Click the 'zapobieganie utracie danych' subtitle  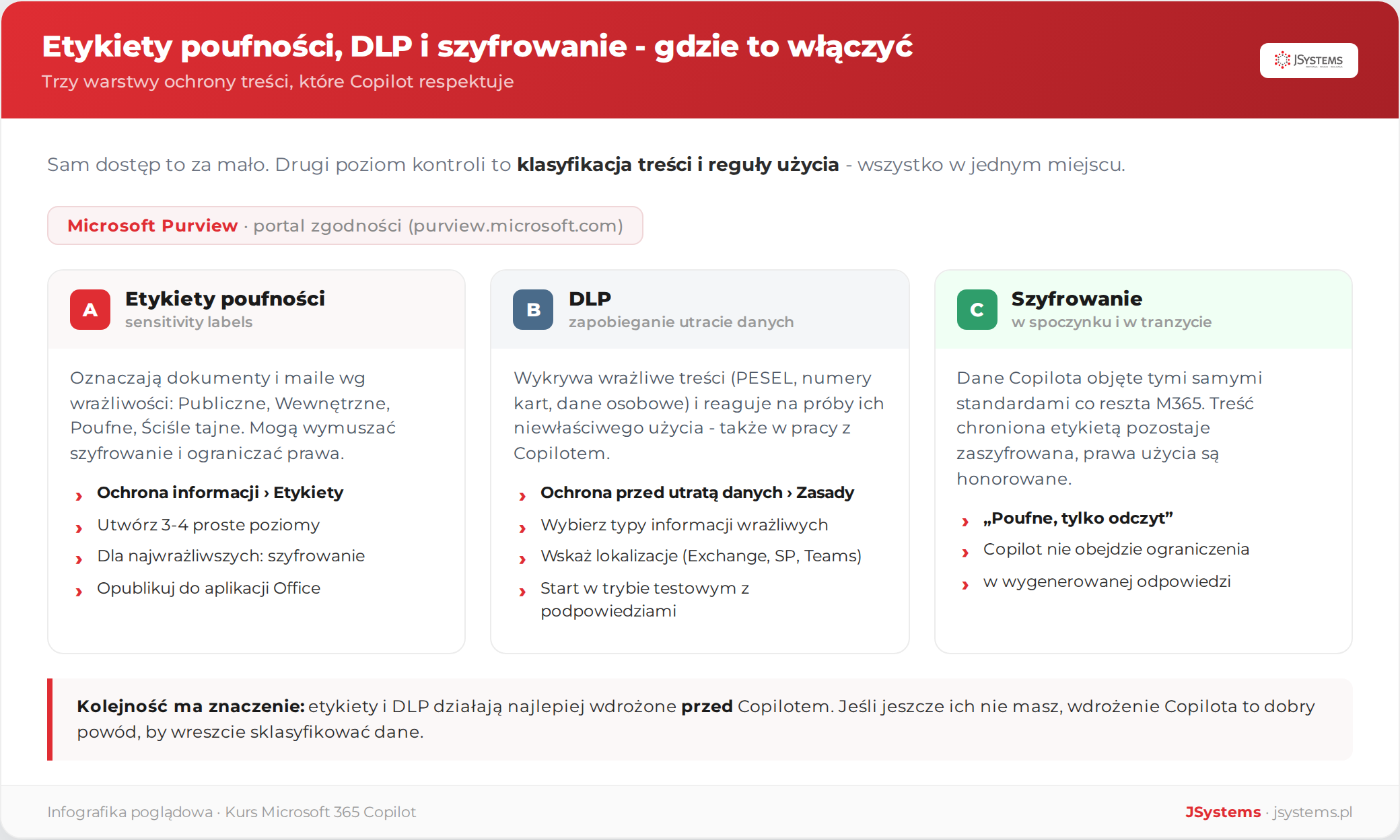click(681, 322)
